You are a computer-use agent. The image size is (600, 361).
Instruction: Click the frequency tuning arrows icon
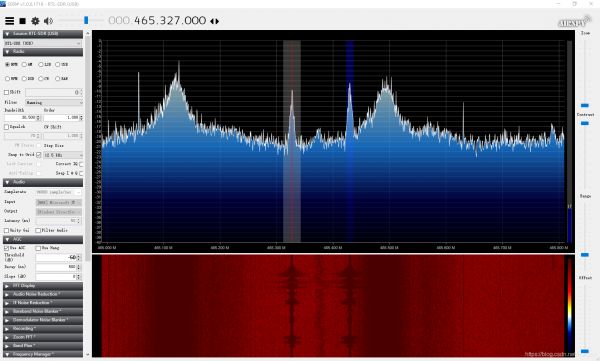point(215,21)
